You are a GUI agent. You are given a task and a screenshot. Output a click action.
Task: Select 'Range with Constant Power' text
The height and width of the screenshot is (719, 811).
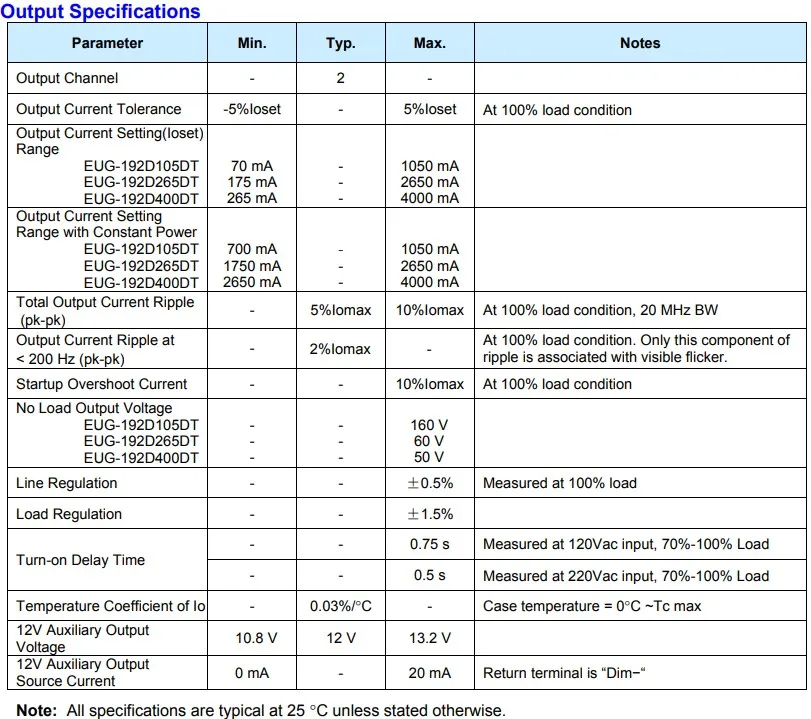pos(107,232)
